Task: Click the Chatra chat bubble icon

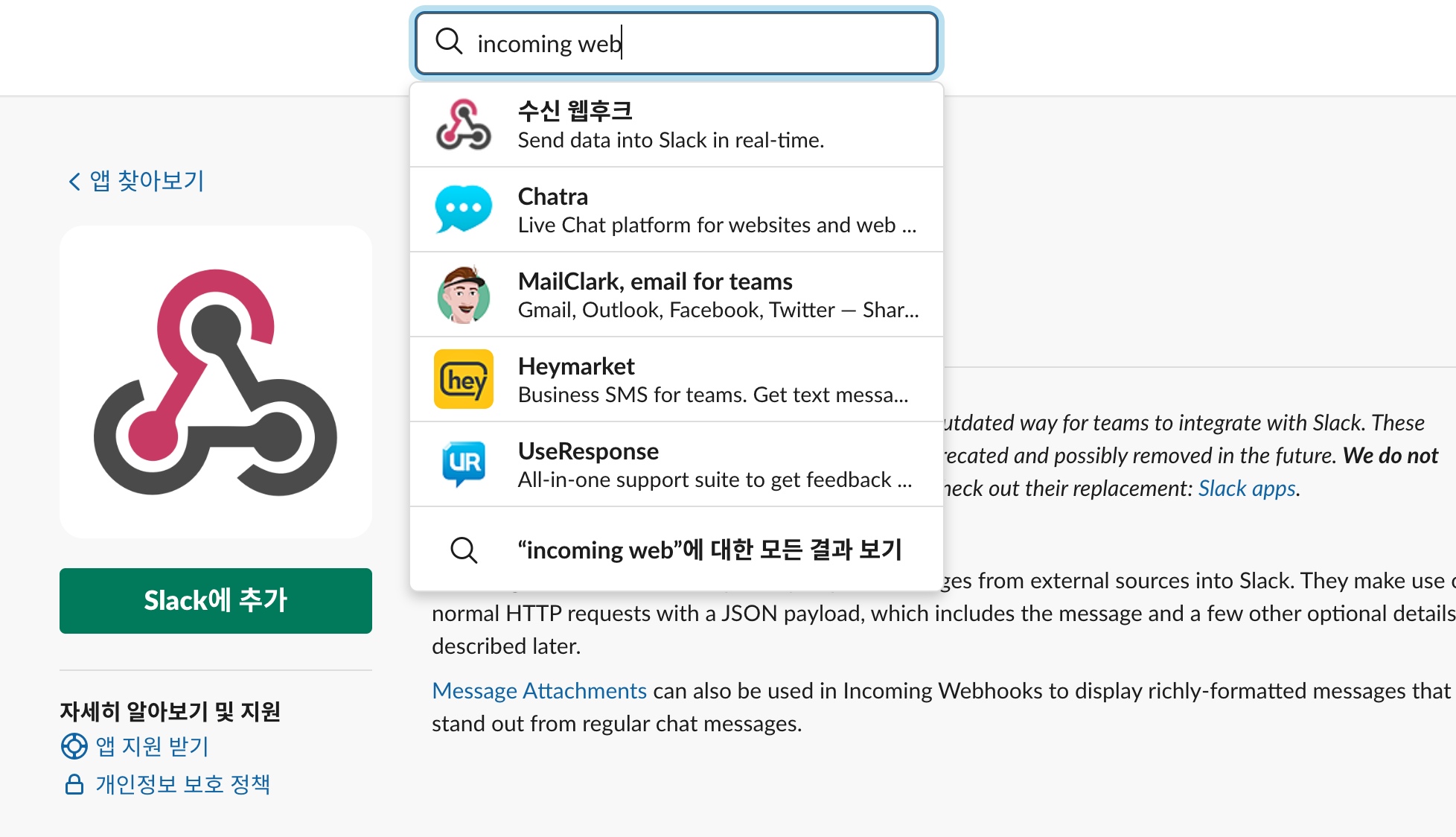Action: [x=463, y=210]
